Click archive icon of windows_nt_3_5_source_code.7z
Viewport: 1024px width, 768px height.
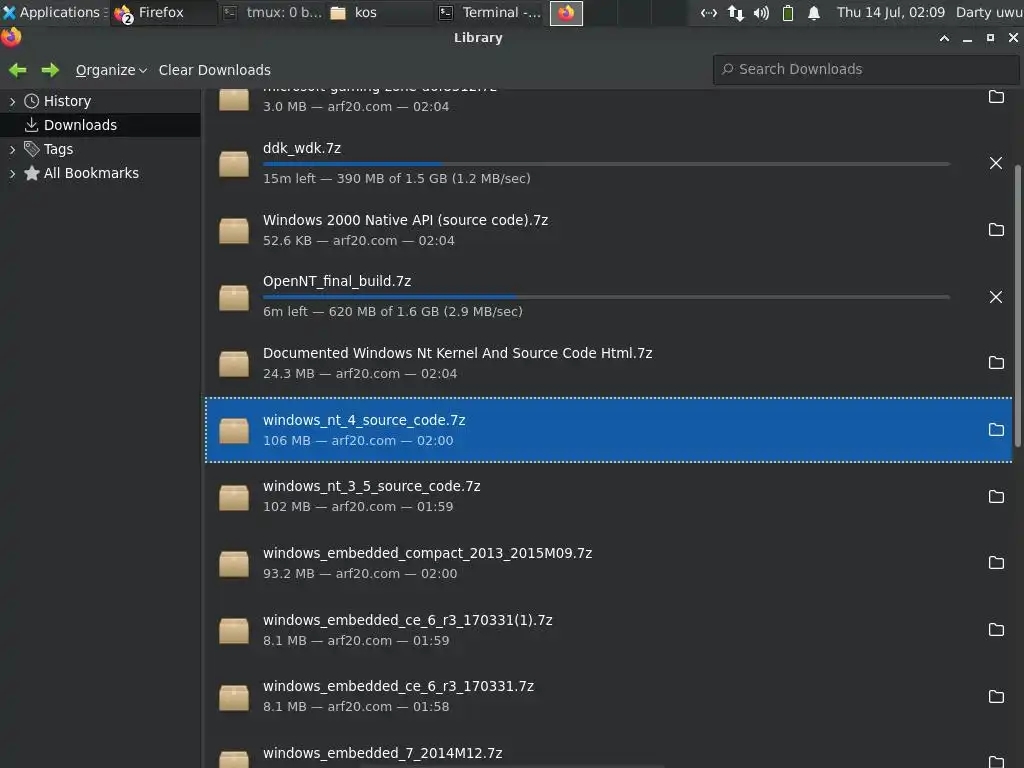pyautogui.click(x=234, y=497)
